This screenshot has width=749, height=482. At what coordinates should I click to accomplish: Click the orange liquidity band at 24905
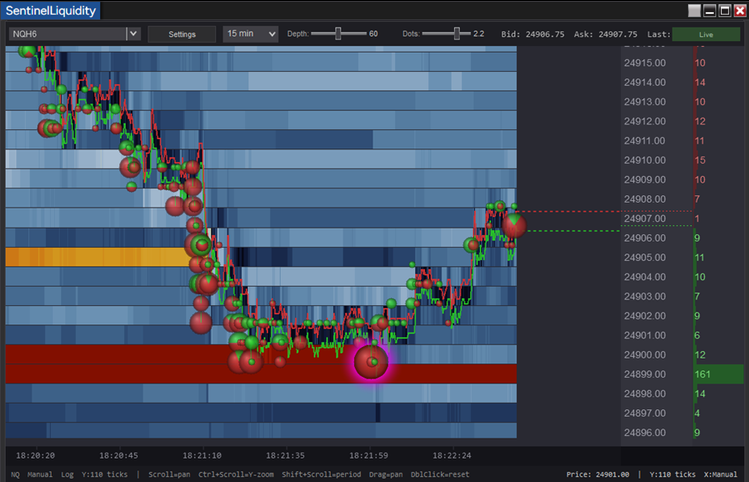pyautogui.click(x=98, y=257)
